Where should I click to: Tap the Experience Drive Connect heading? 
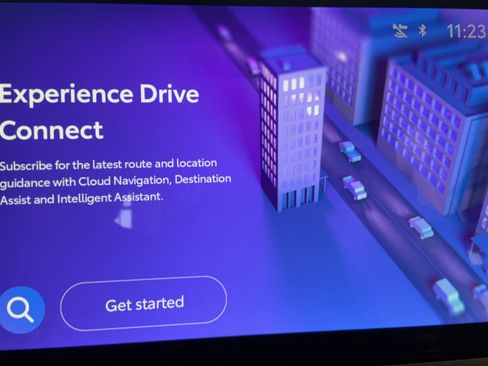click(99, 111)
